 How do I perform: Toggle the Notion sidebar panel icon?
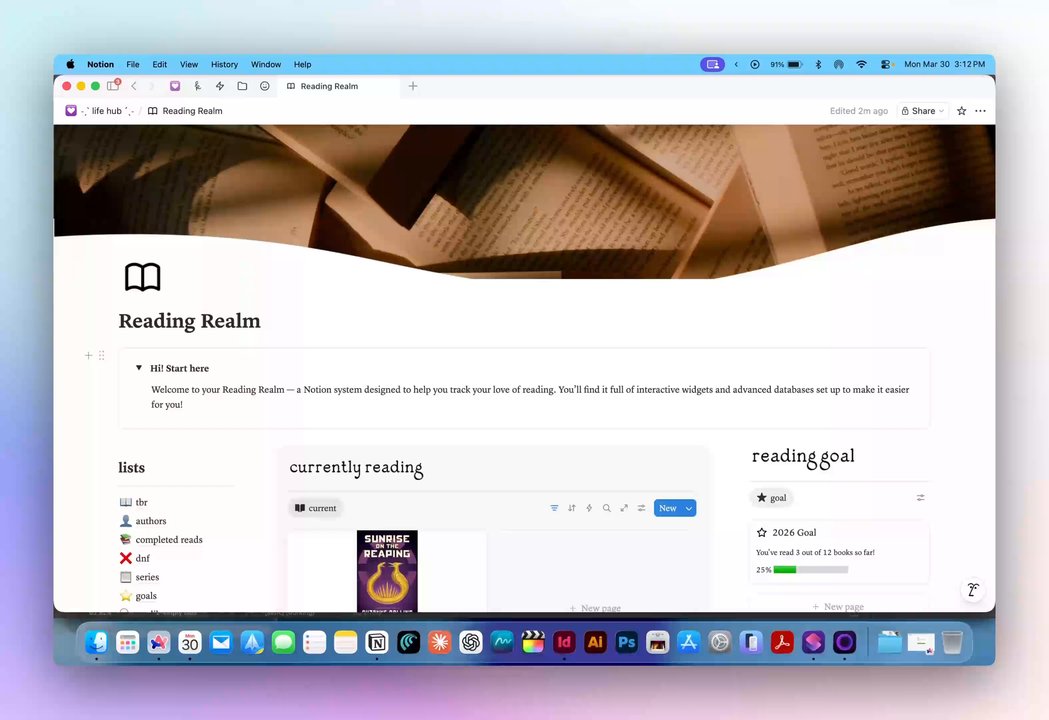[x=113, y=86]
